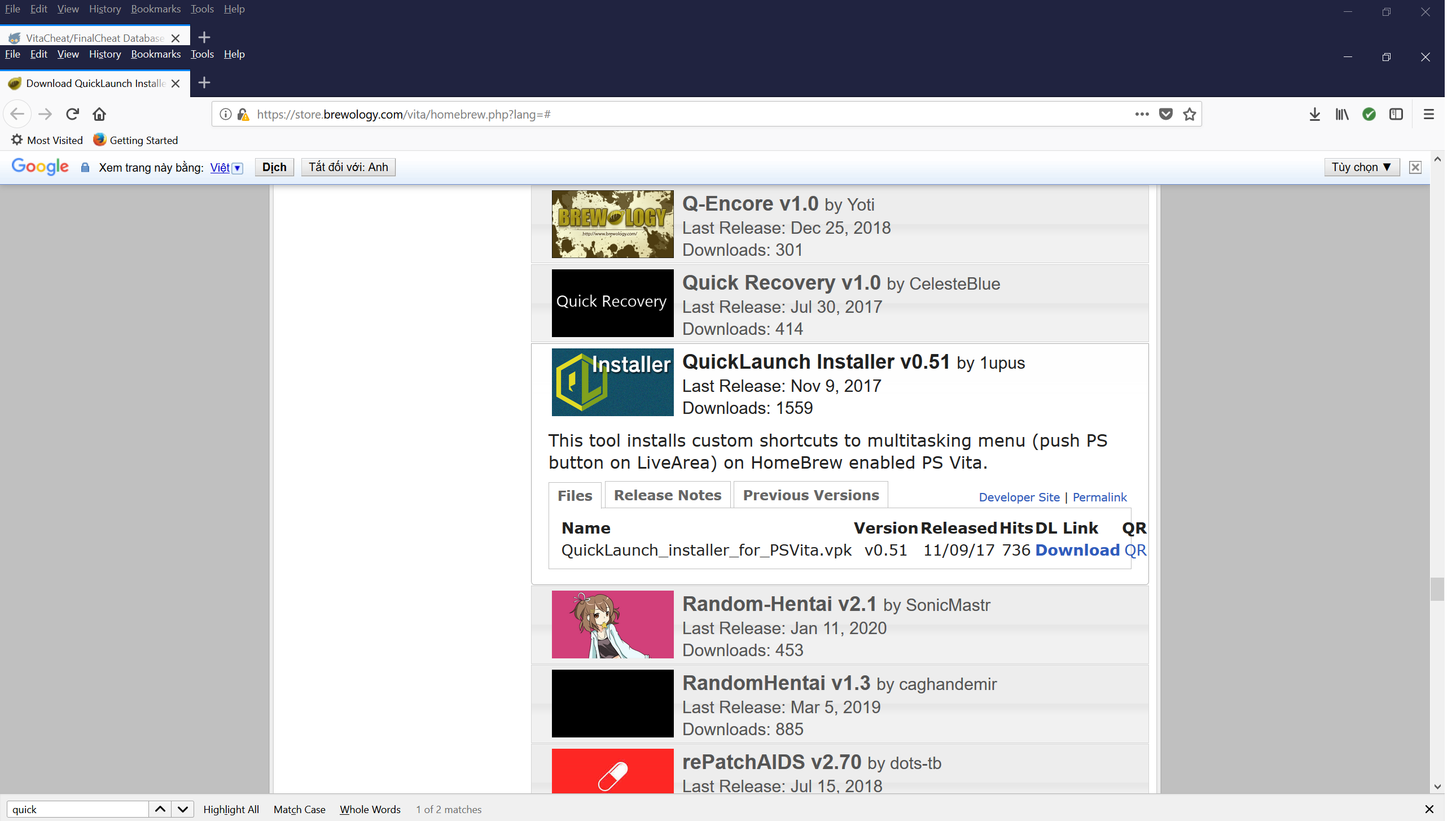Image resolution: width=1456 pixels, height=821 pixels.
Task: Open the Edit menu in front window
Action: 38,54
